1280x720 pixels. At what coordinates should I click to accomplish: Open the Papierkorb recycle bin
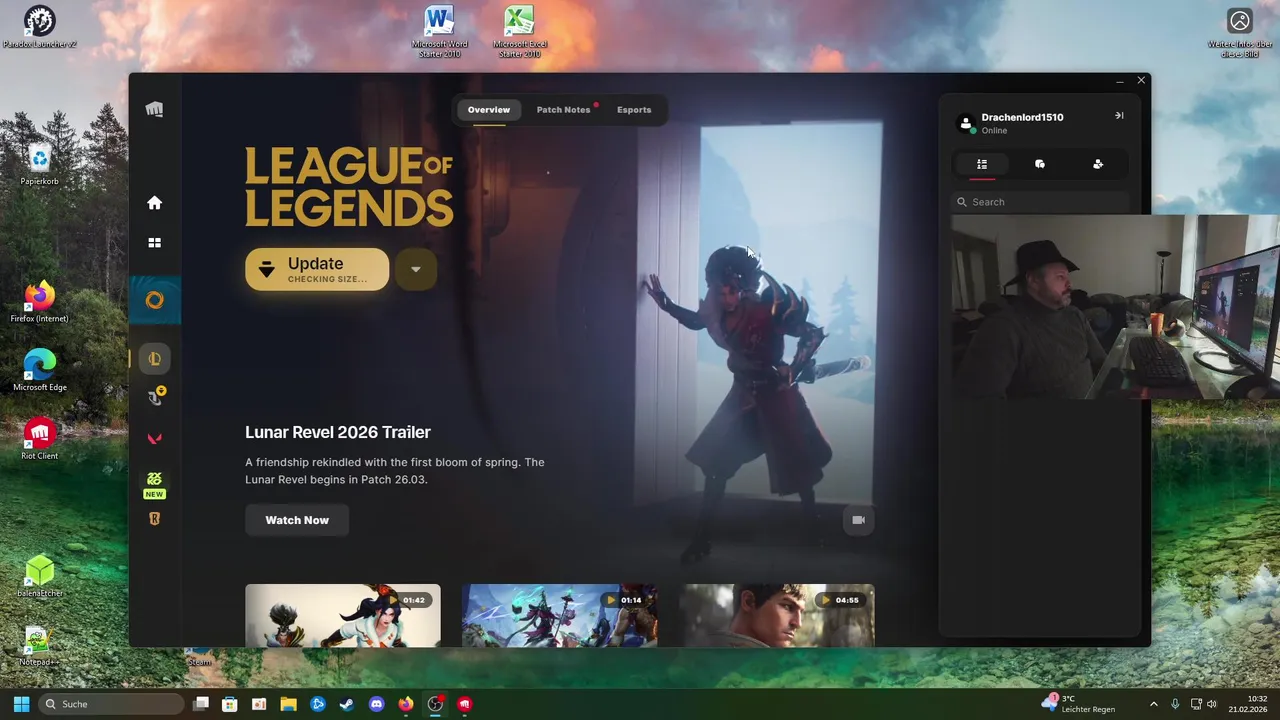coord(40,164)
